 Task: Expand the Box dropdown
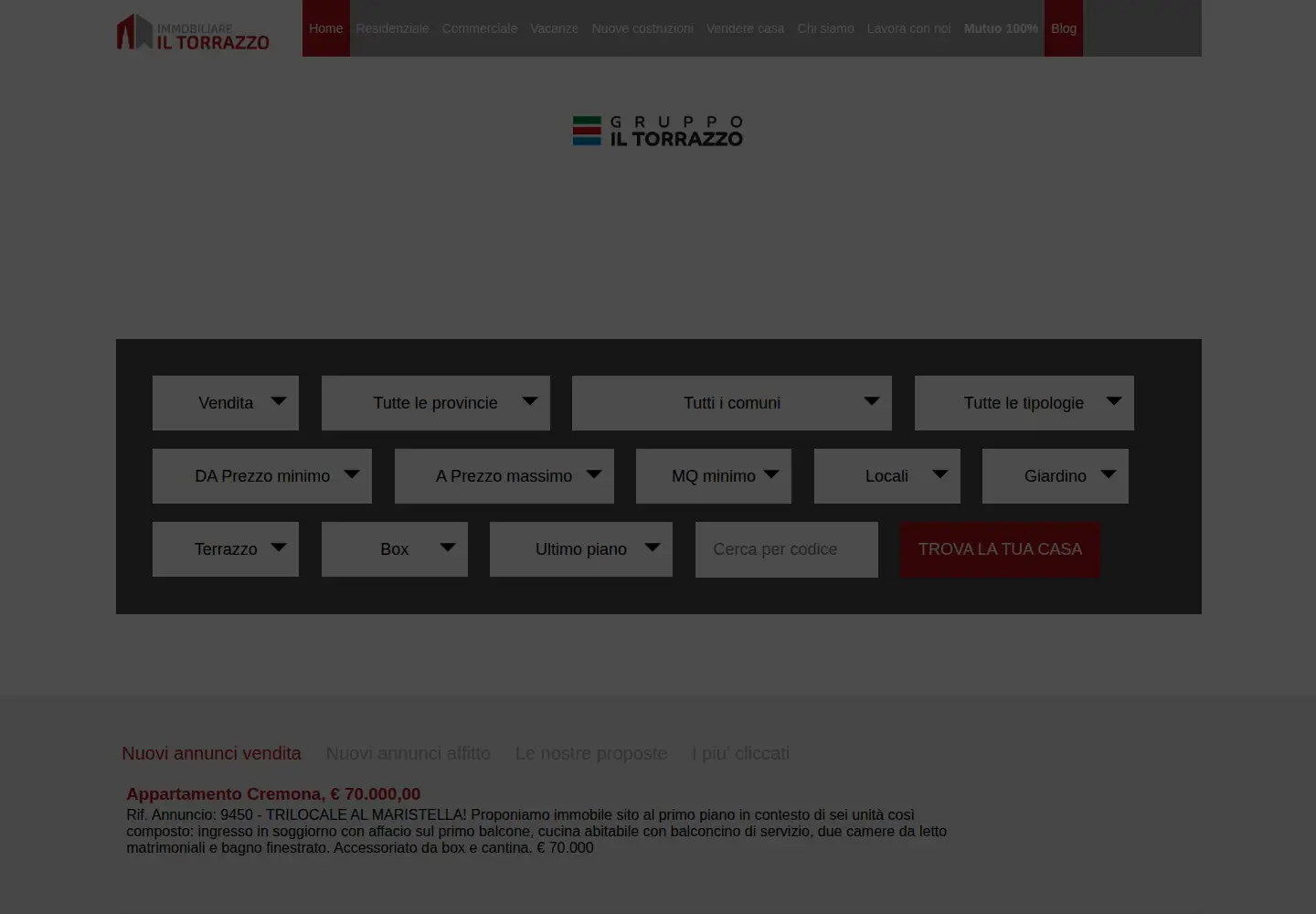click(x=395, y=549)
